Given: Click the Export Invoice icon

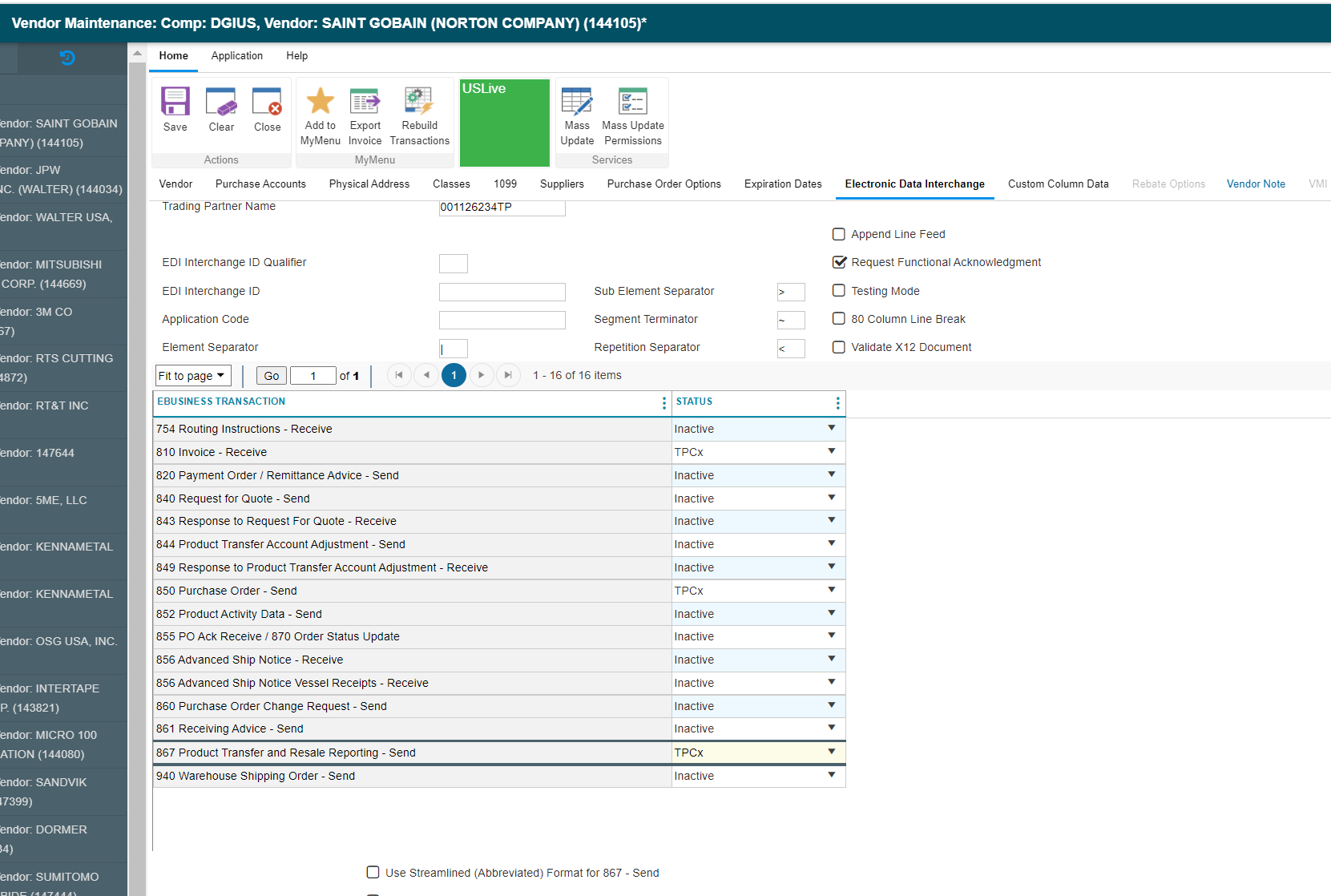Looking at the screenshot, I should (365, 102).
